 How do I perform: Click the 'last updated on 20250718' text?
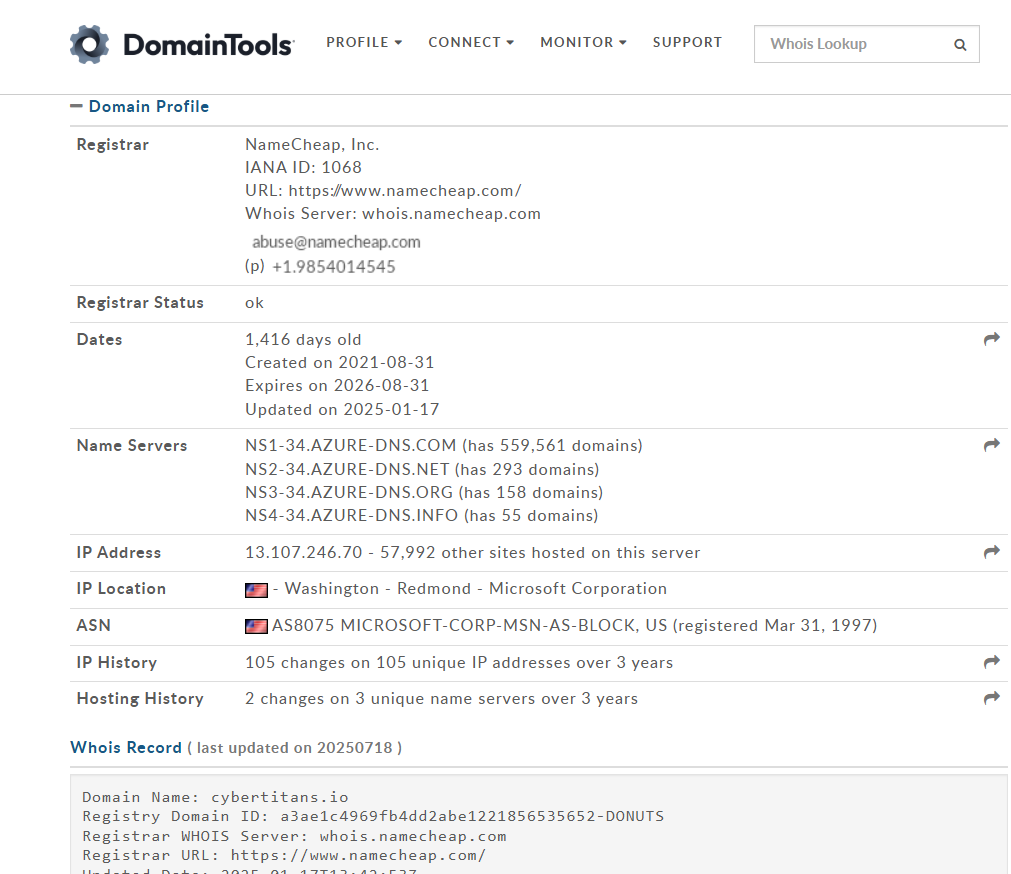pos(295,748)
